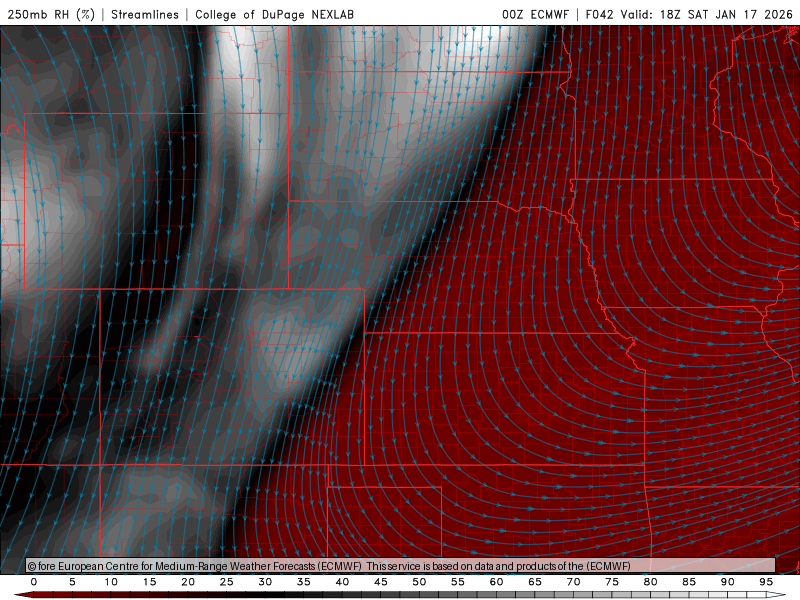The image size is (800, 600).
Task: Click the "30" colorbar tick label
Action: (x=265, y=582)
